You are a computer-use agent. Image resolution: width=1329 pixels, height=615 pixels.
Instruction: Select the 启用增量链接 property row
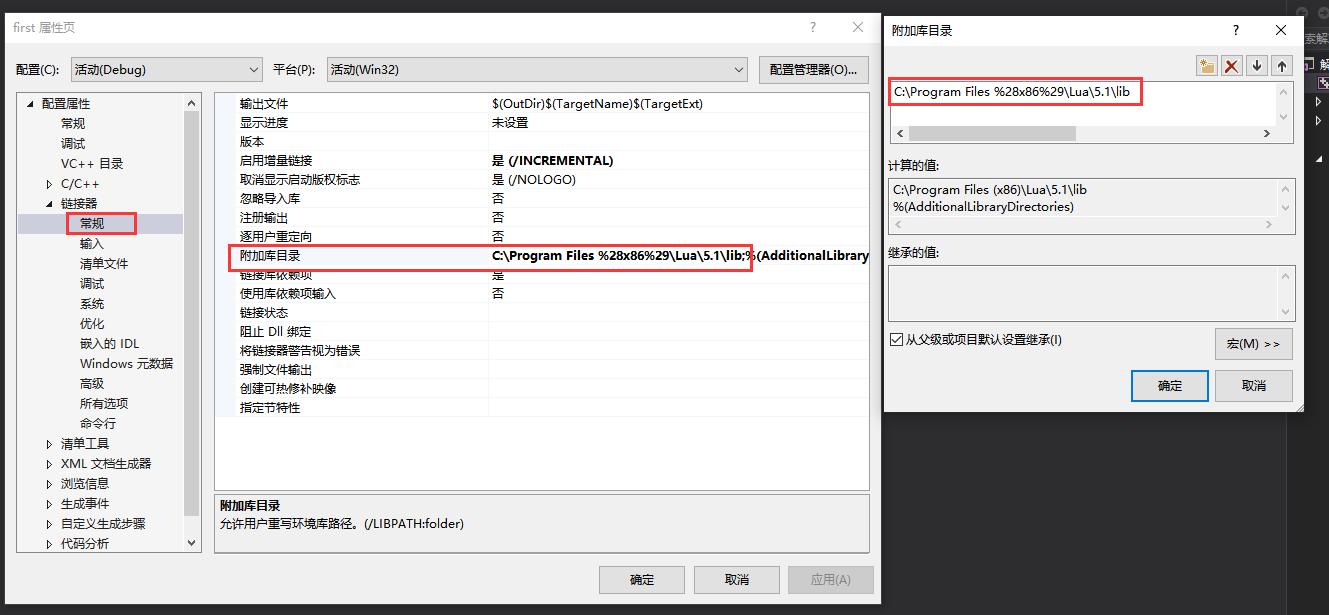coord(542,161)
